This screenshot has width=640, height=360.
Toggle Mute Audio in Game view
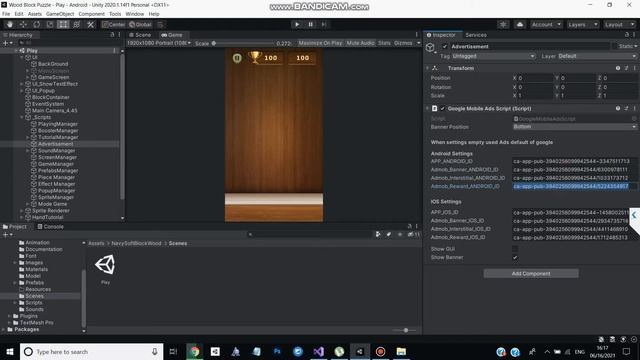360,43
